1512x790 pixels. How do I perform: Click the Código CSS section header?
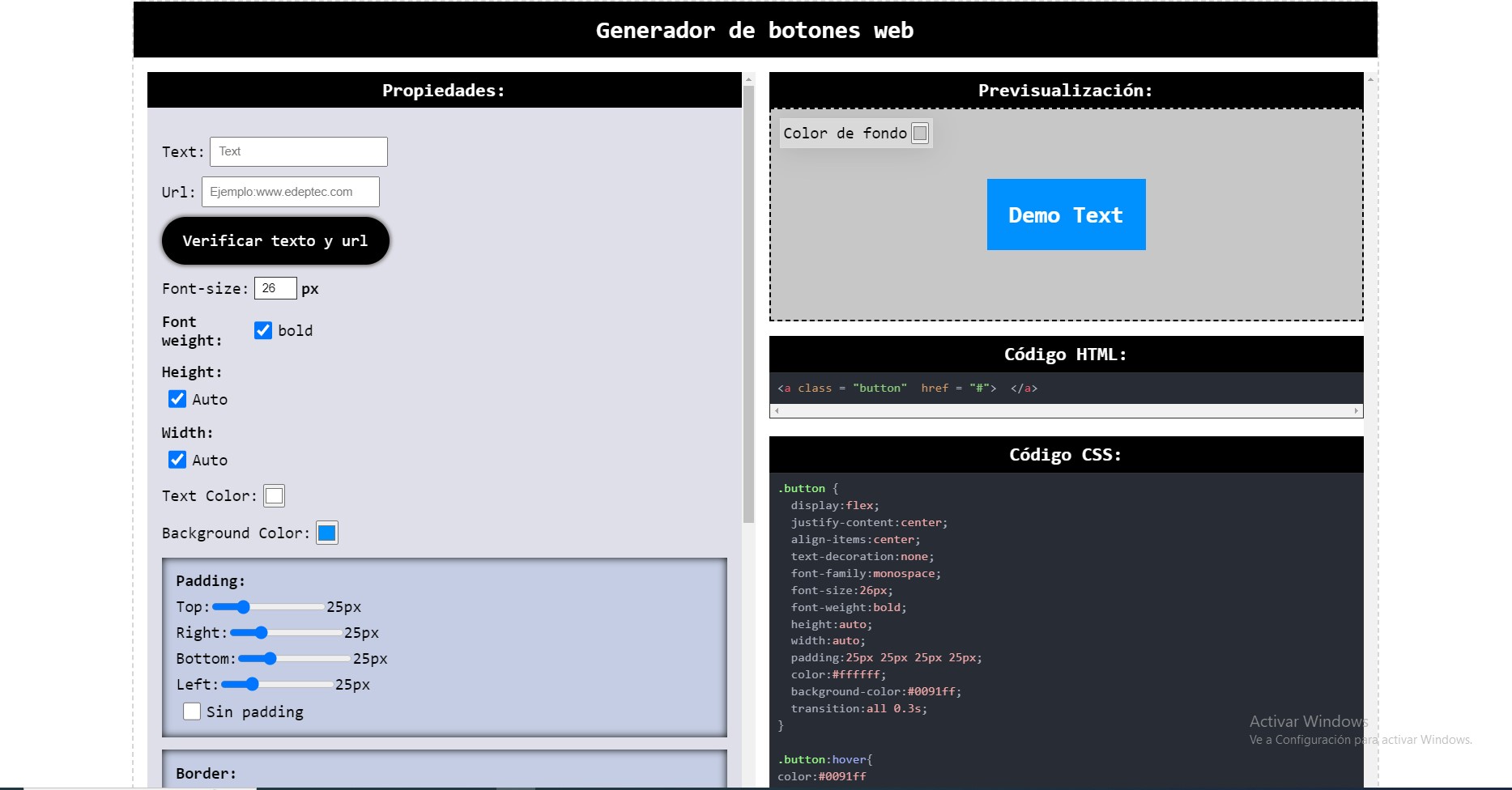tap(1066, 454)
